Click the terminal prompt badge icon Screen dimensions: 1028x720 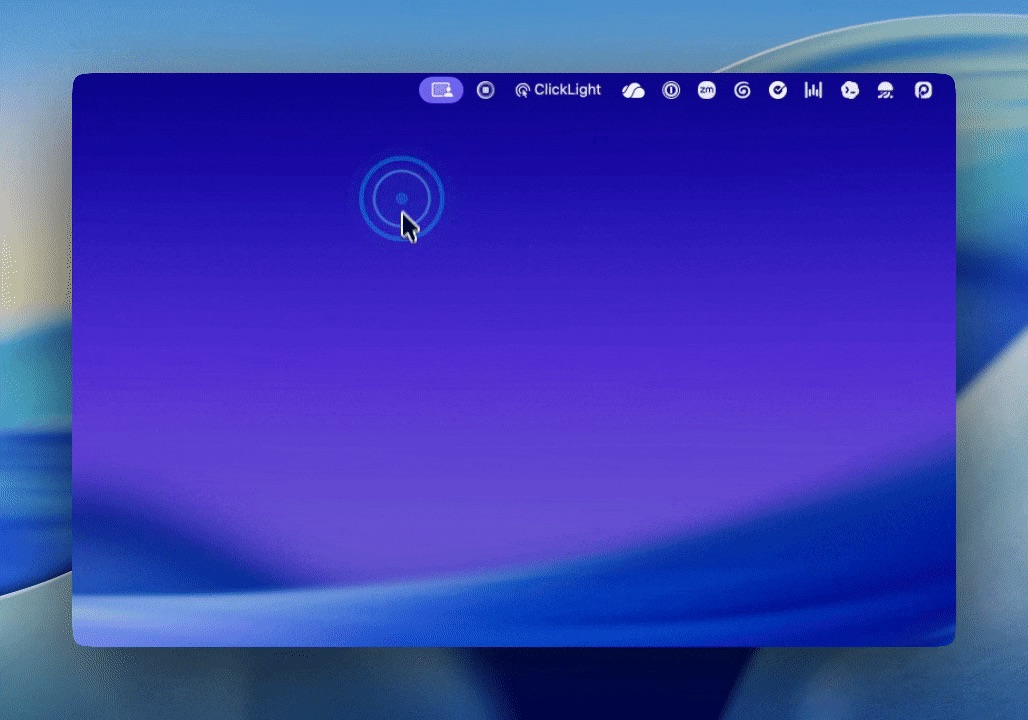tap(850, 90)
